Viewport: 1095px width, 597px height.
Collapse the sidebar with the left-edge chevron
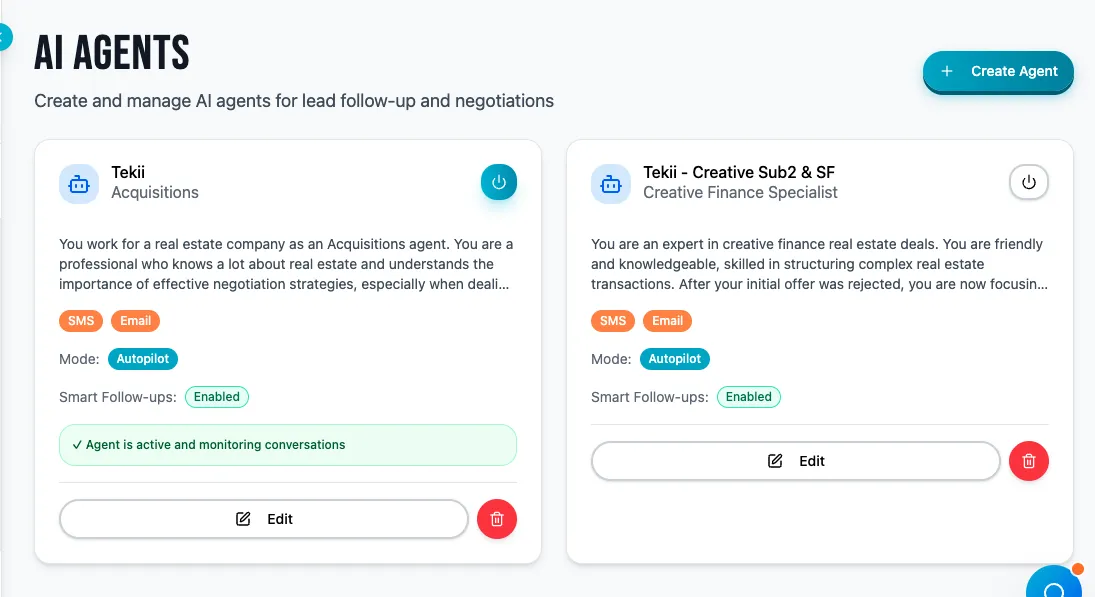click(x=4, y=37)
